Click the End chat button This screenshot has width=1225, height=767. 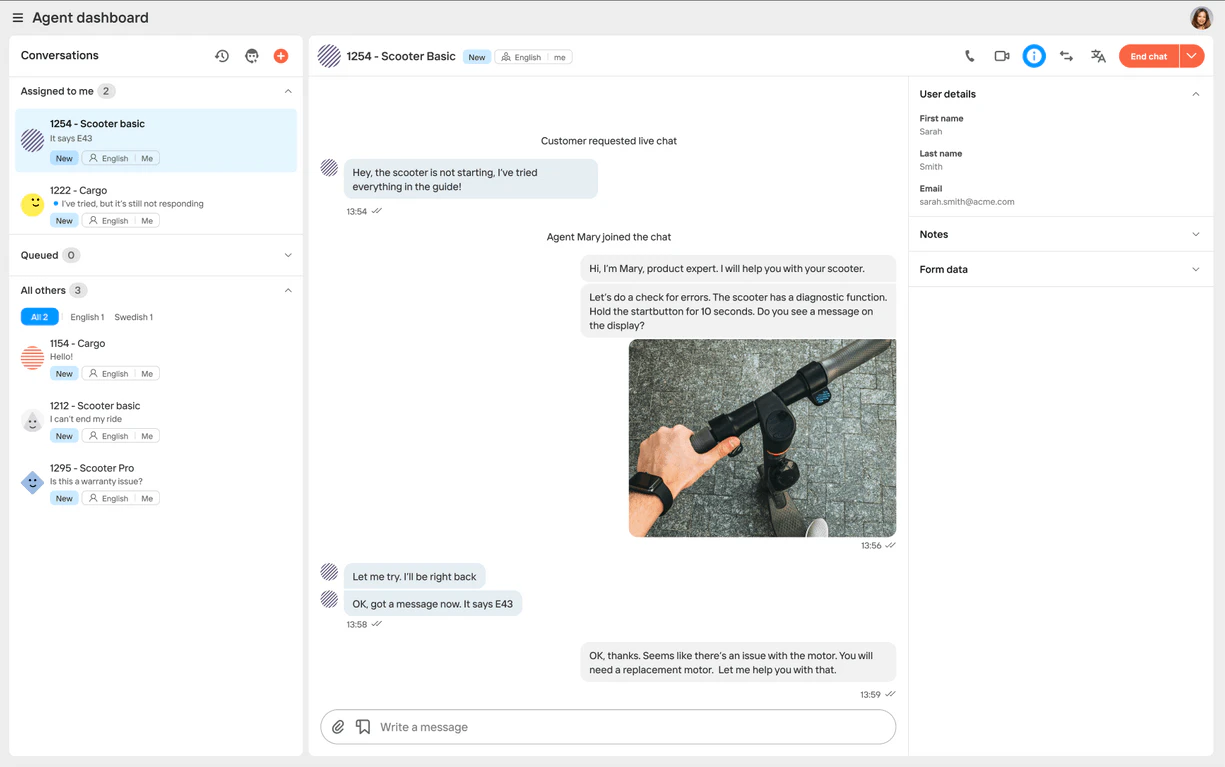(x=1148, y=57)
